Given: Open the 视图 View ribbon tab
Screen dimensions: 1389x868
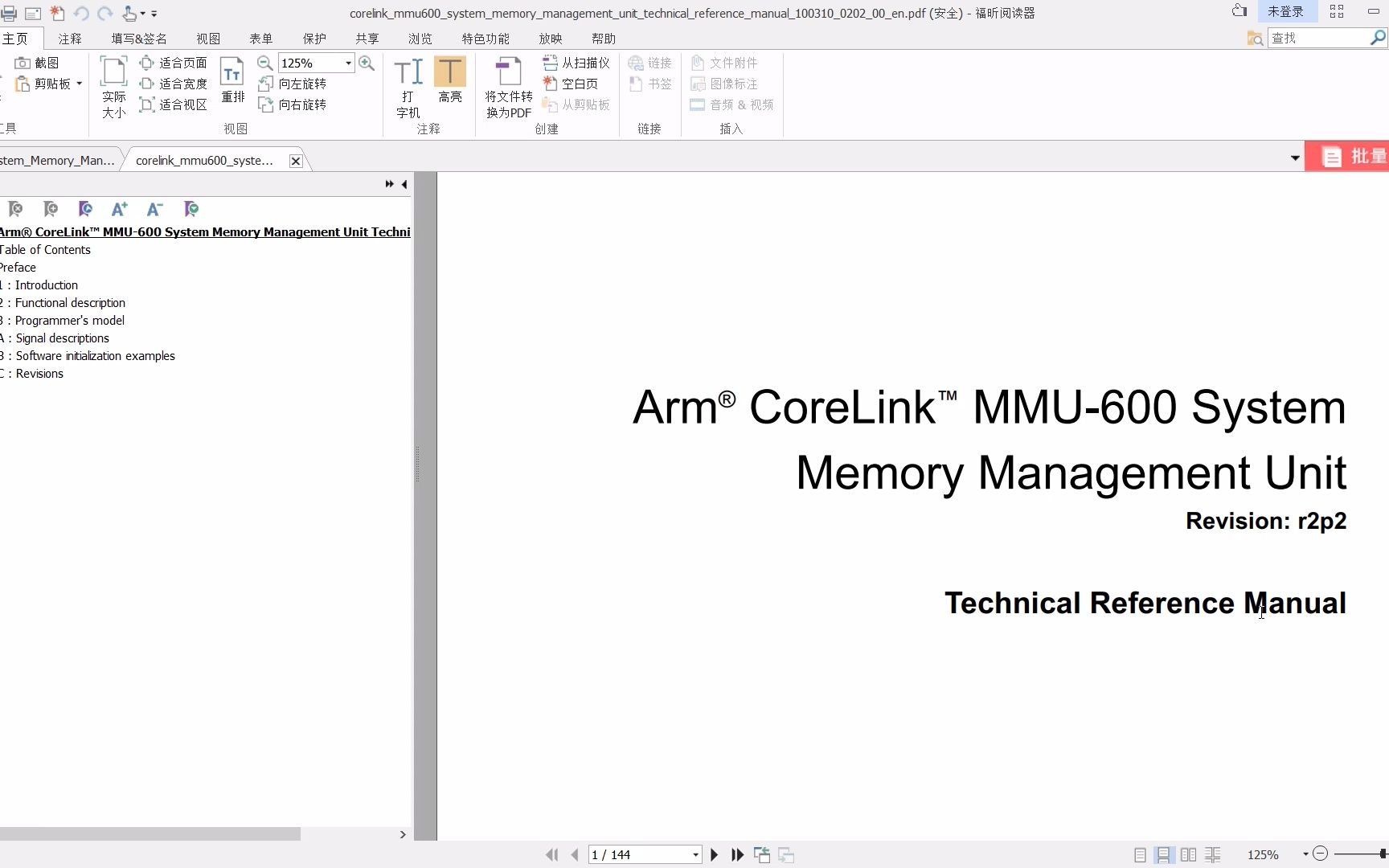Looking at the screenshot, I should point(208,39).
